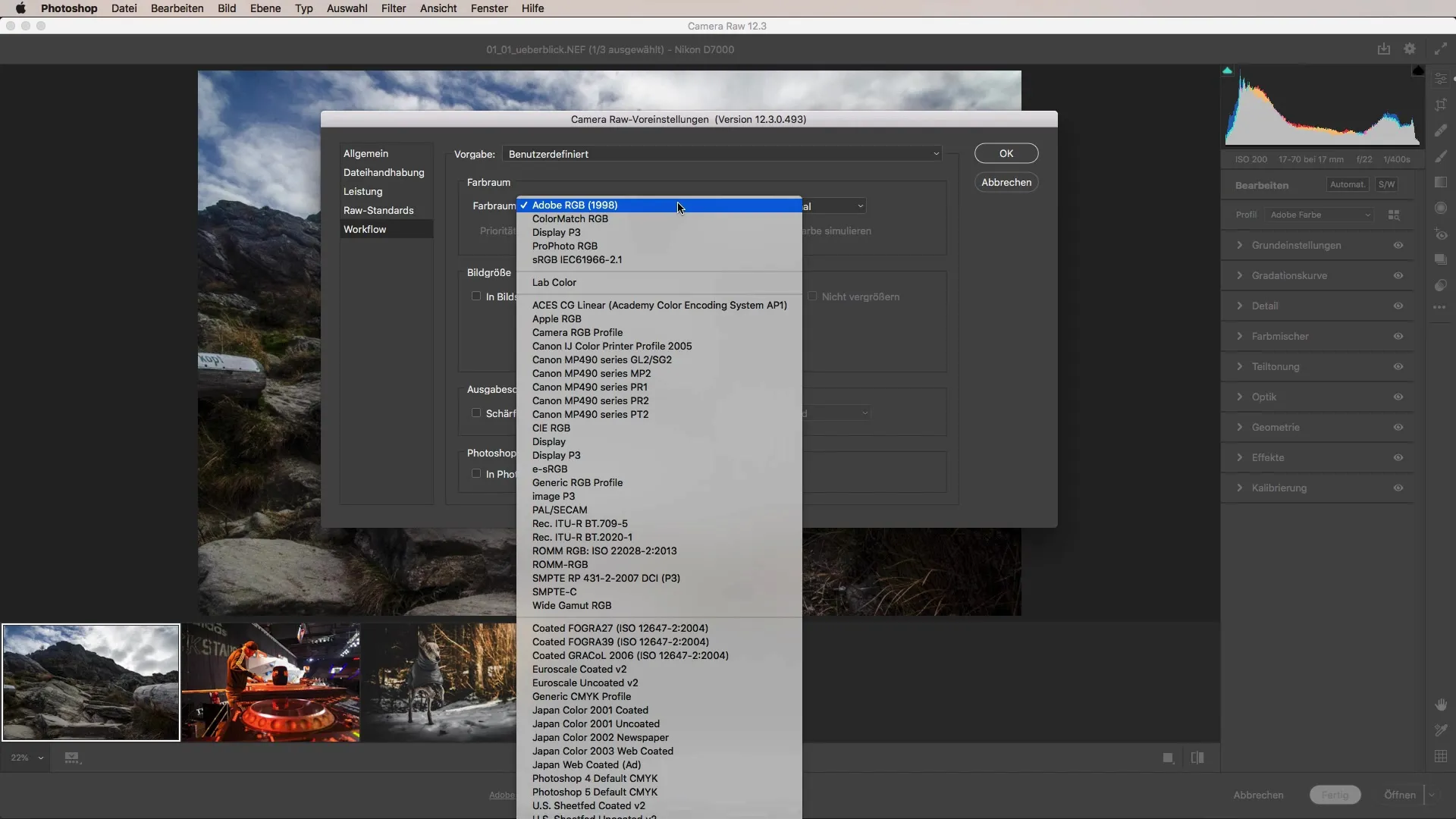Click the Automat. button
Viewport: 1456px width, 819px height.
1348,184
